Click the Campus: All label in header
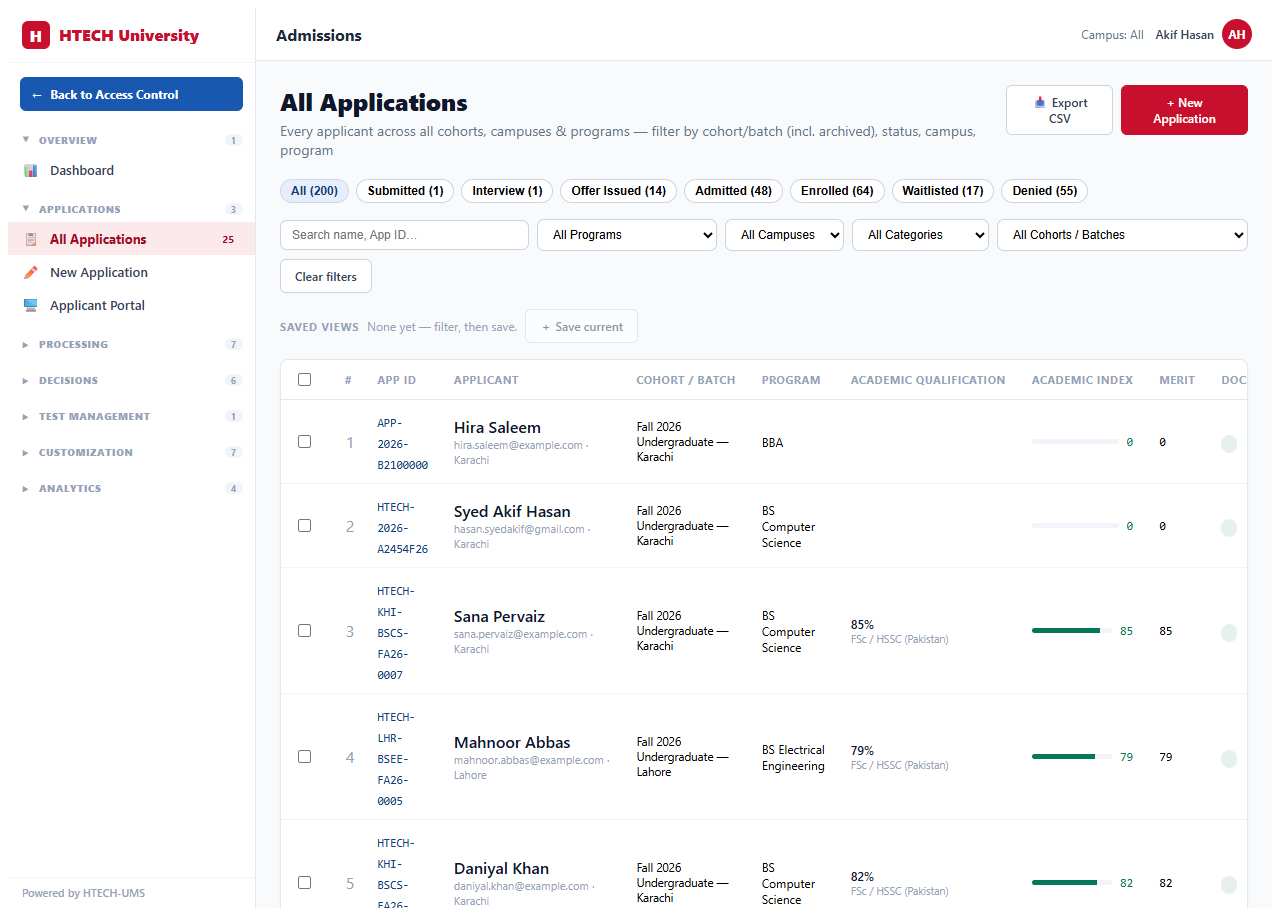The height and width of the screenshot is (916, 1280). (x=1112, y=35)
